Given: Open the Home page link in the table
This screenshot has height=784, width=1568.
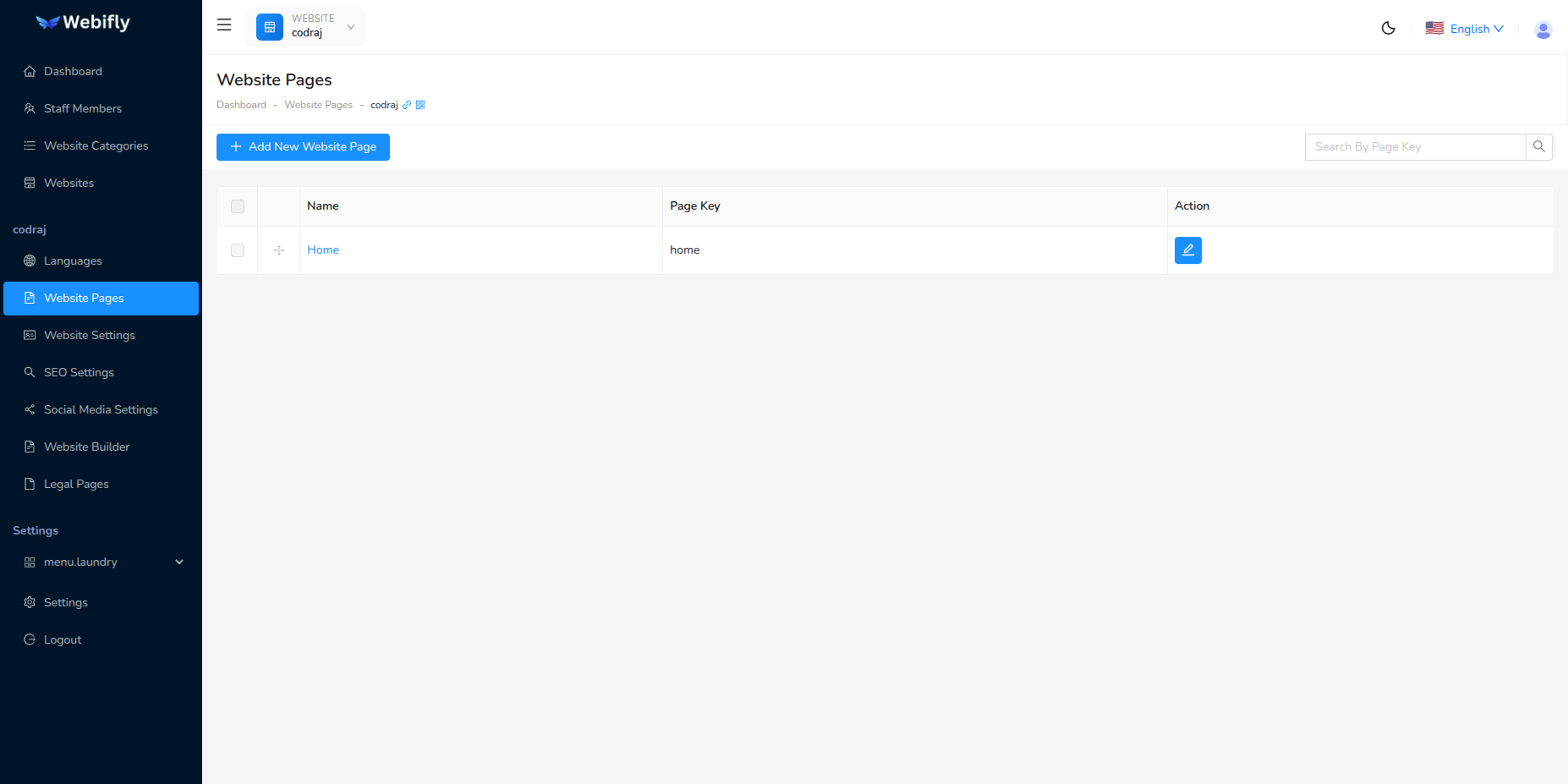Looking at the screenshot, I should pyautogui.click(x=323, y=249).
